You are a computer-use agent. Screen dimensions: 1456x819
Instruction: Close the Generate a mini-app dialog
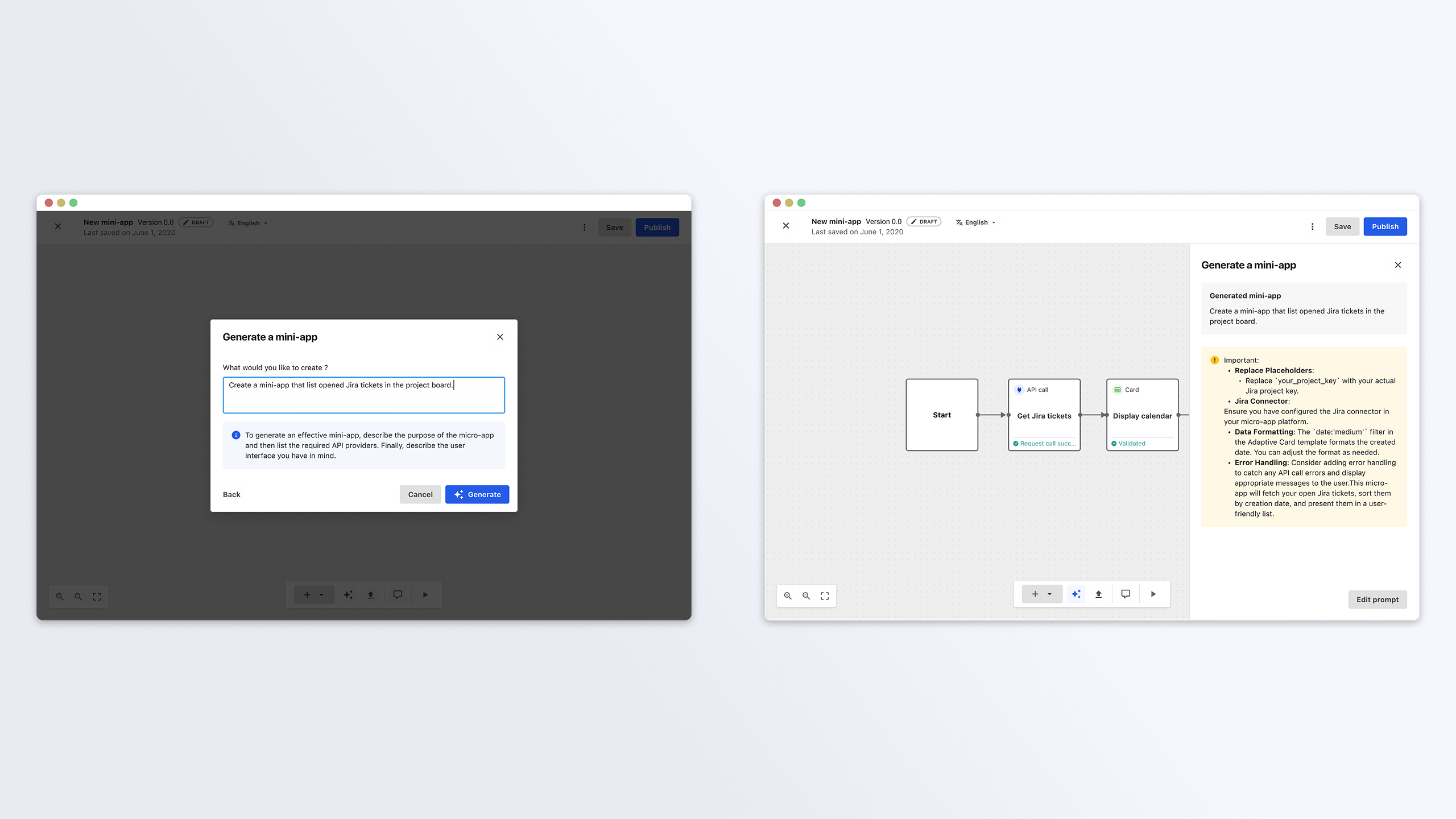point(500,337)
